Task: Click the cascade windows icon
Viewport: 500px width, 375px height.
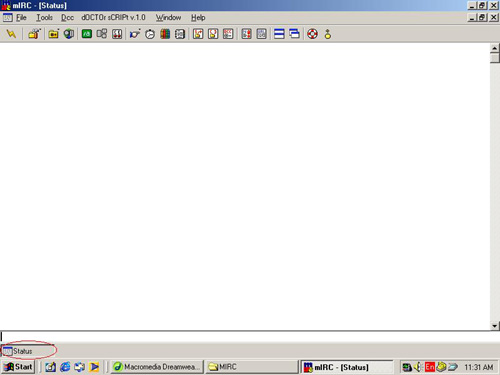Action: pyautogui.click(x=294, y=34)
